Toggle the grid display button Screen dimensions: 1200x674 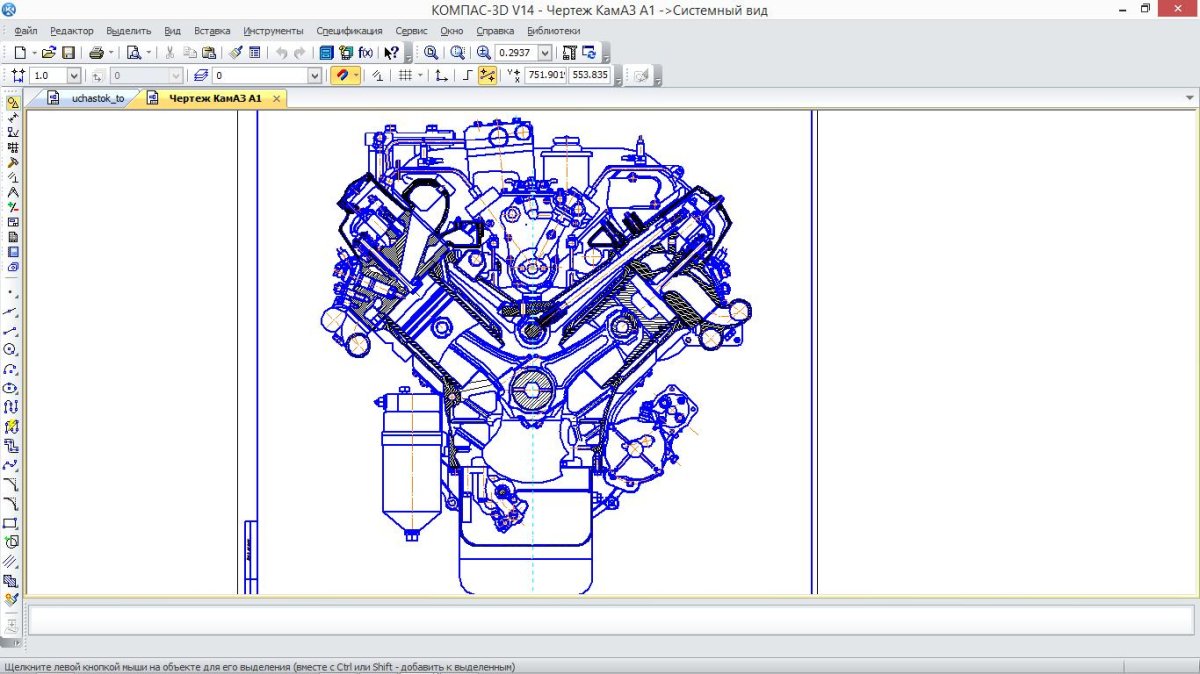405,76
